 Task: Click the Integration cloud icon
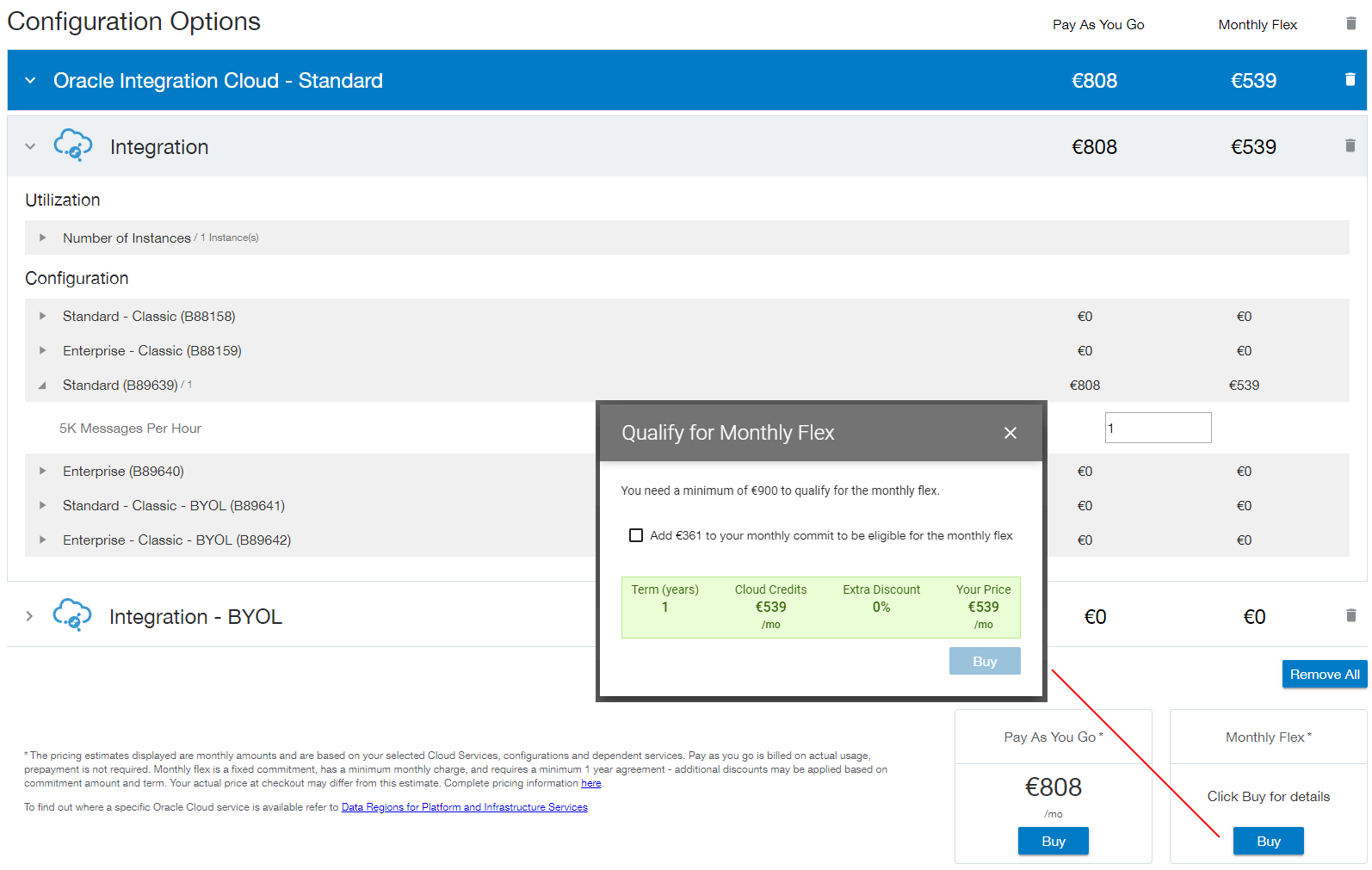pyautogui.click(x=73, y=145)
